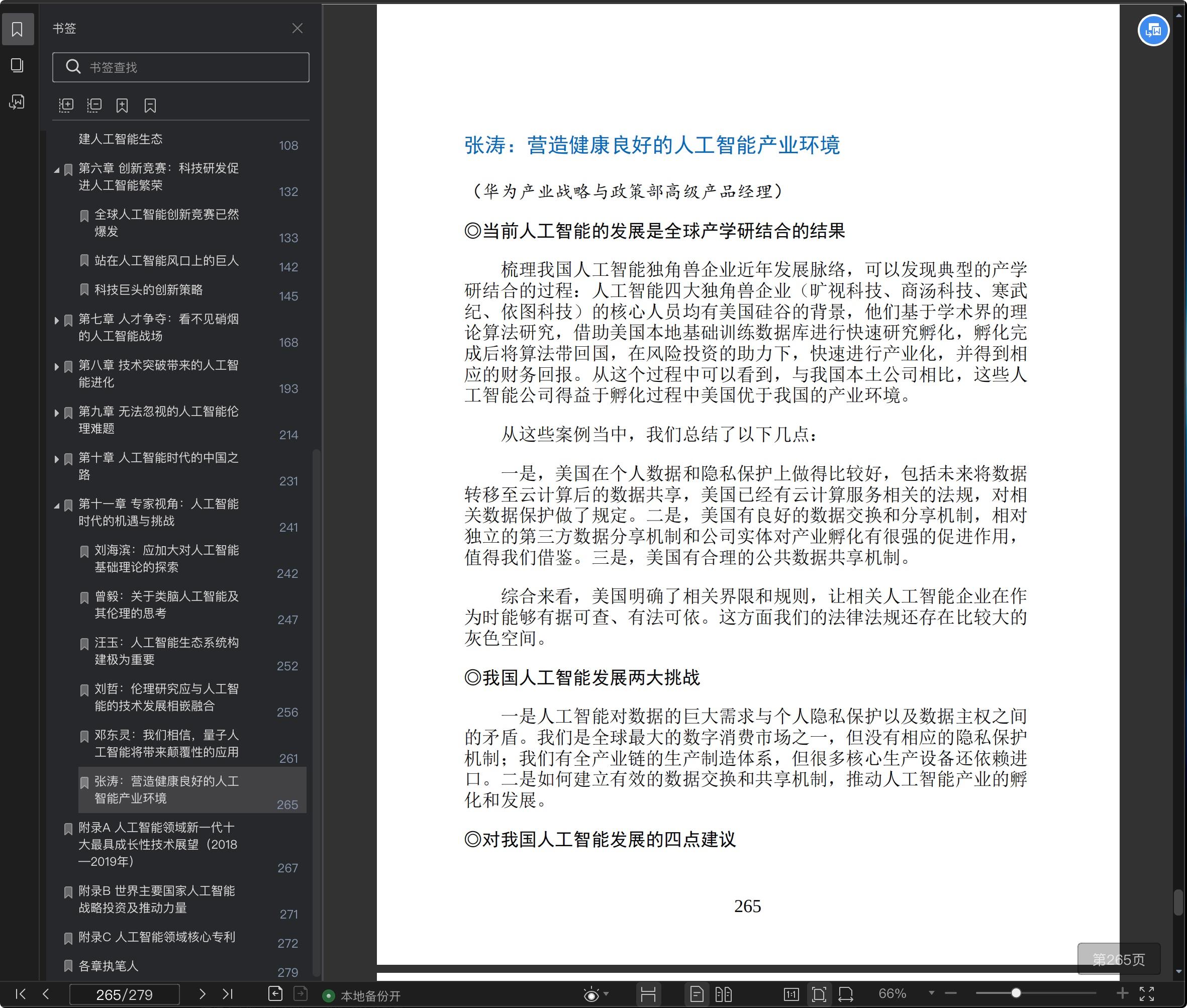Open the annotations panel icon in sidebar
Screen dimensions: 1187x1008
pos(17,103)
